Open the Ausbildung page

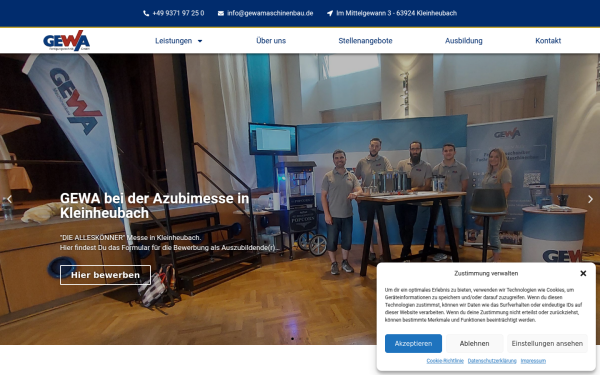[x=463, y=41]
